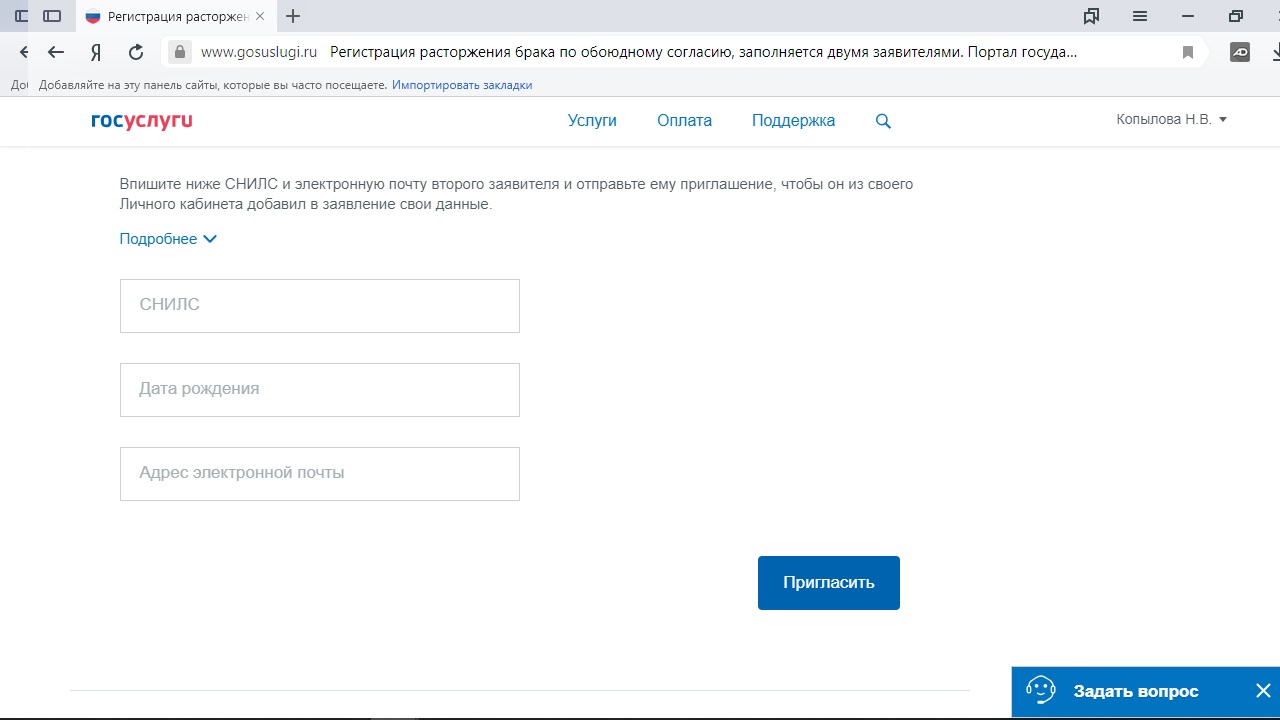Restore down the browser window
The height and width of the screenshot is (720, 1280).
coord(1236,16)
